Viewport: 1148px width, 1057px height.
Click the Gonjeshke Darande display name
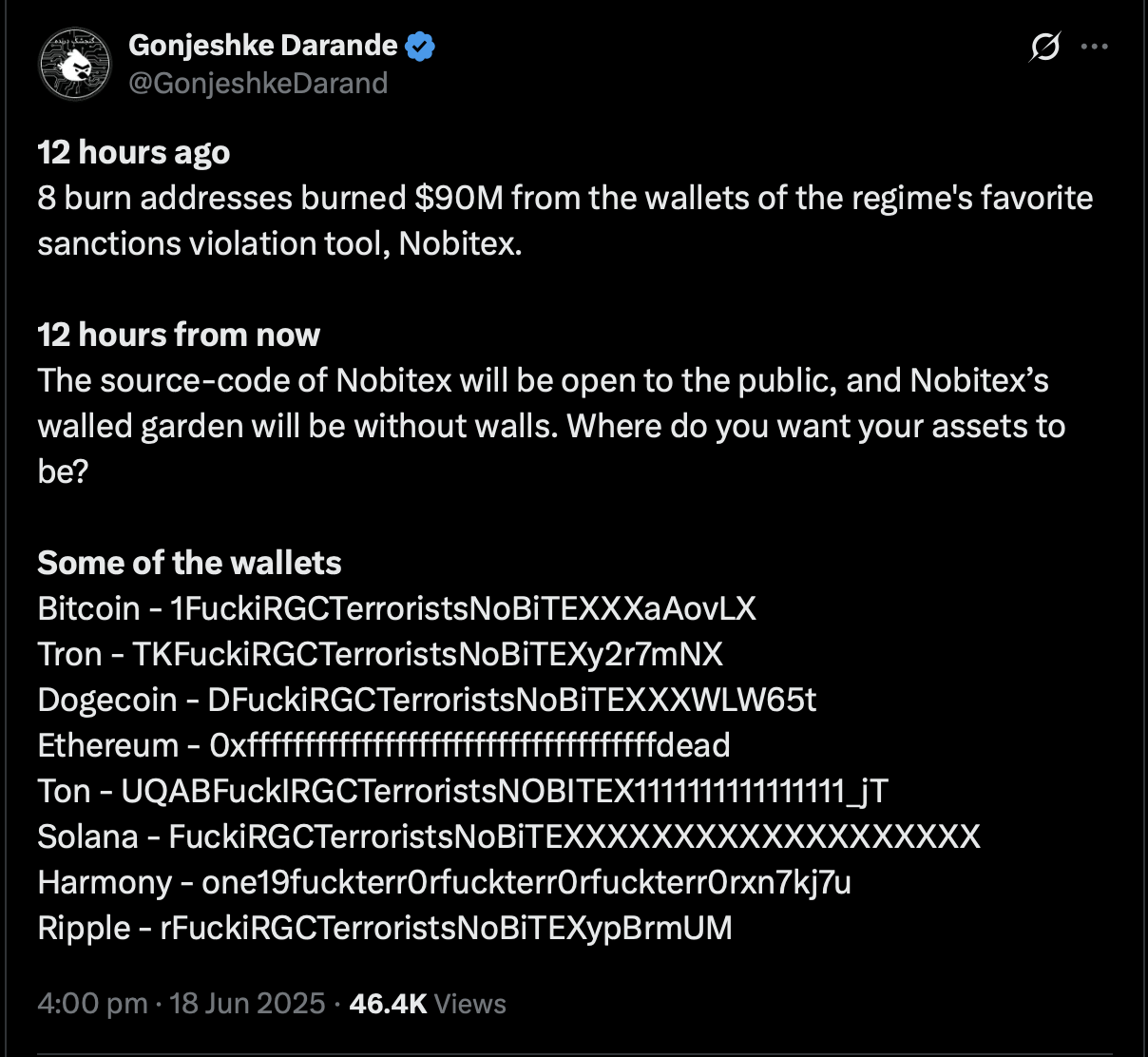(263, 45)
